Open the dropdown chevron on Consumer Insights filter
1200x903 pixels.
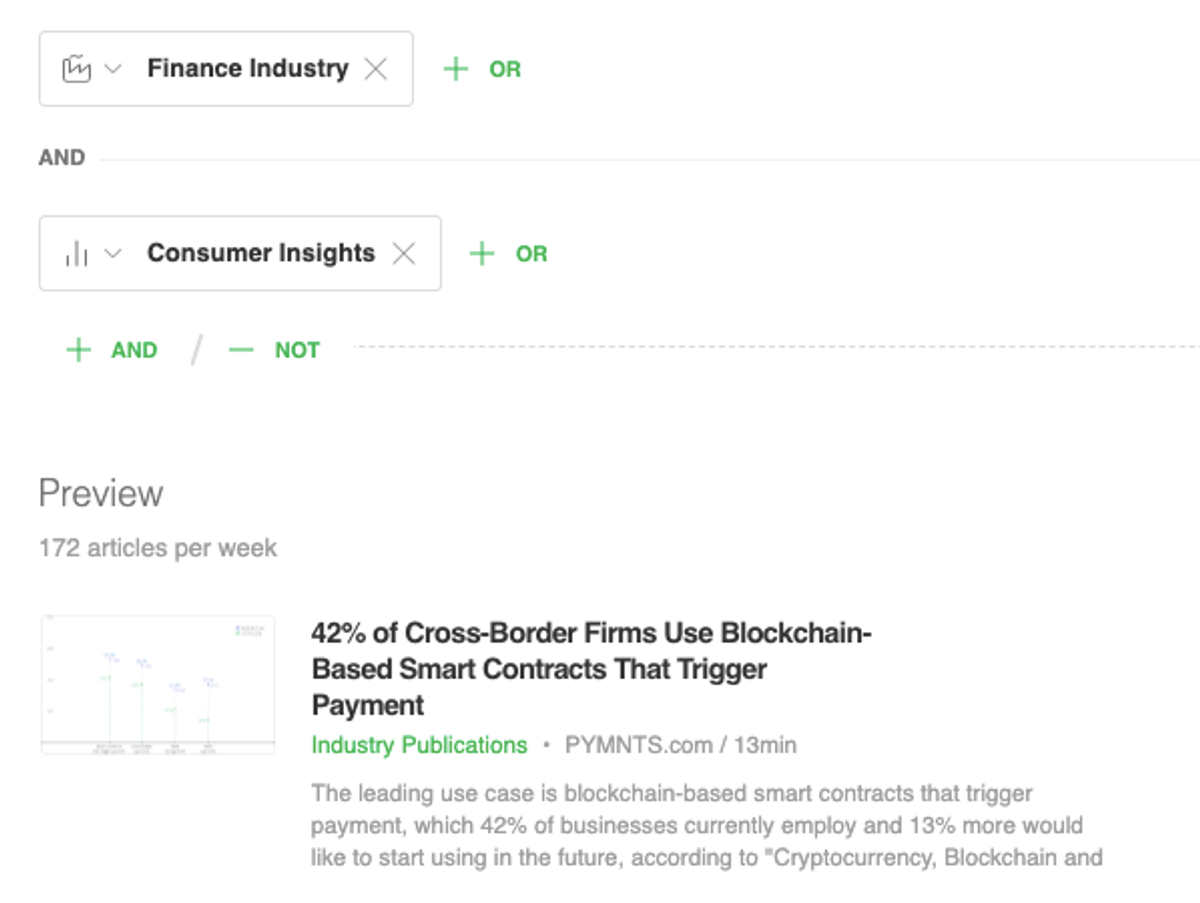(x=113, y=253)
